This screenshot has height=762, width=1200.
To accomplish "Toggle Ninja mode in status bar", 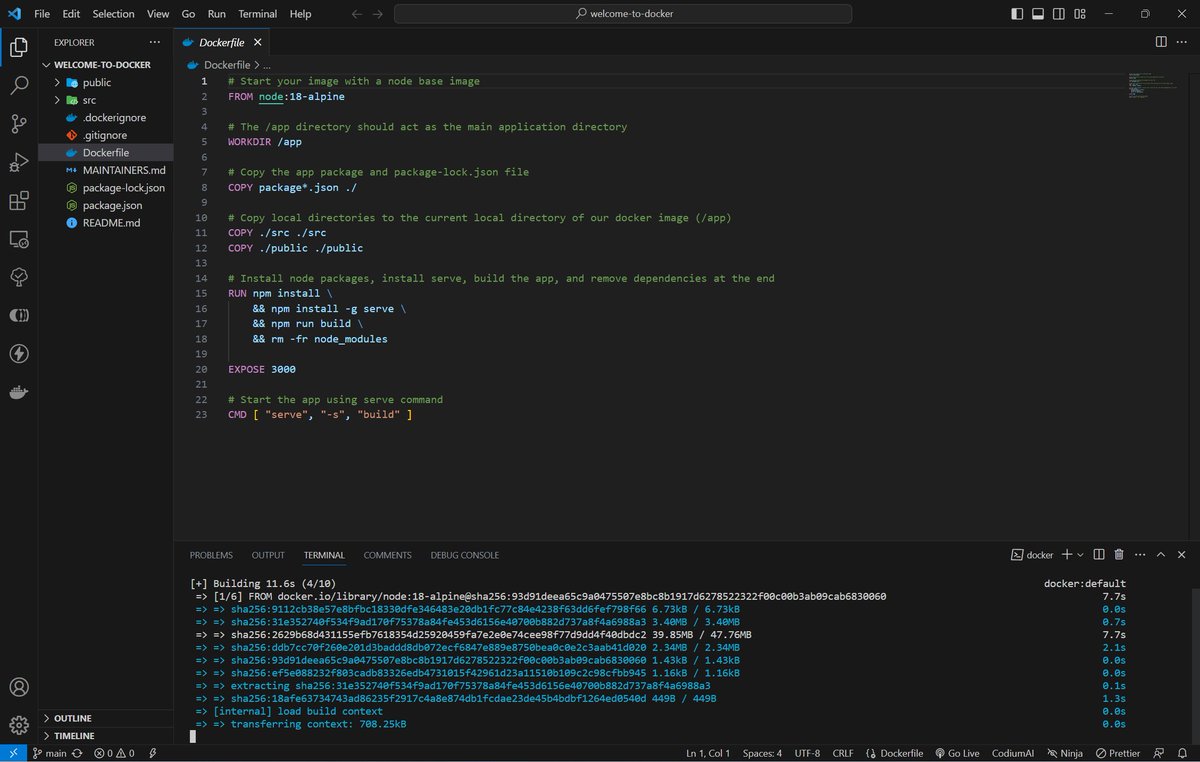I will 1065,753.
